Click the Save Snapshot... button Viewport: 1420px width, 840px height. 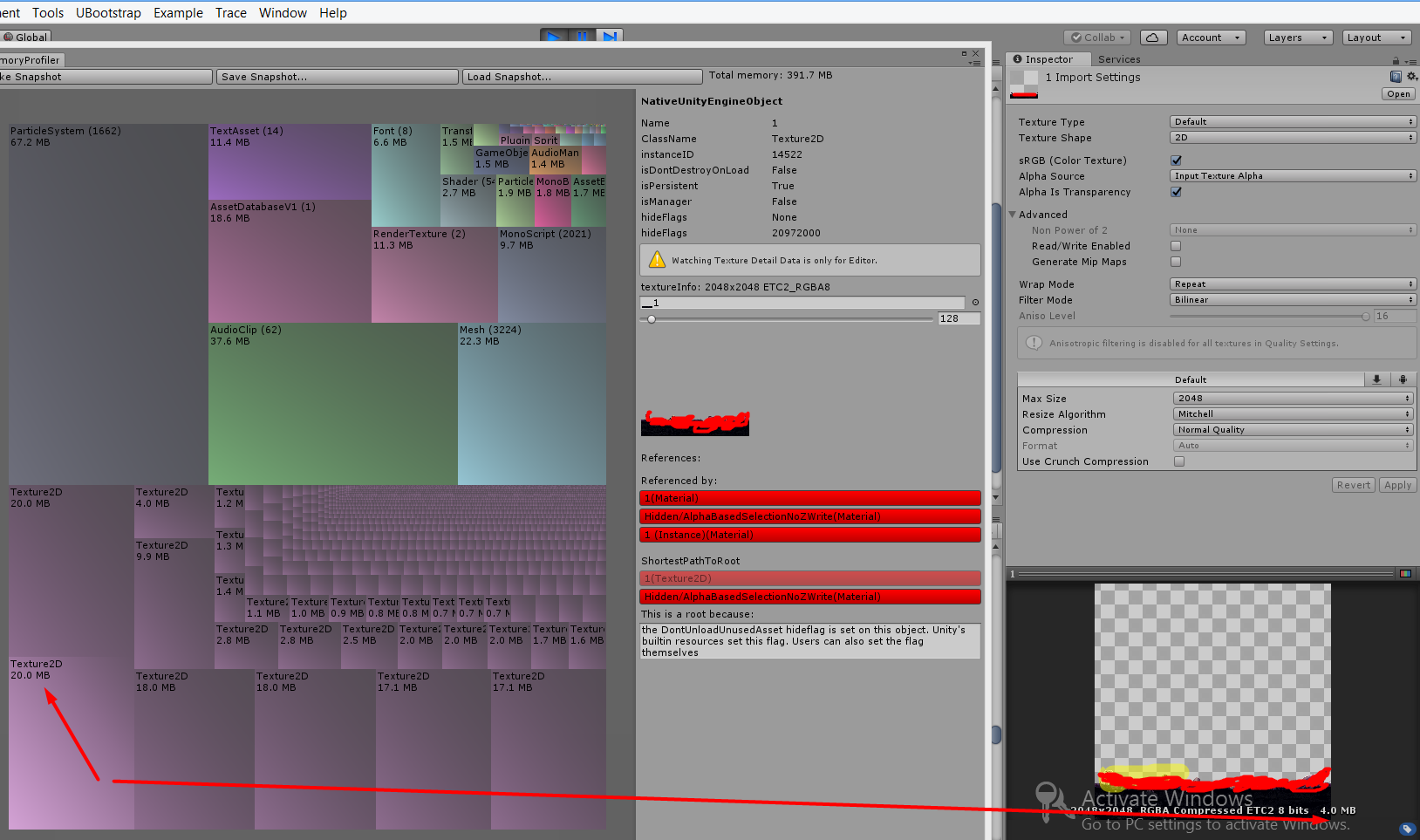point(338,77)
